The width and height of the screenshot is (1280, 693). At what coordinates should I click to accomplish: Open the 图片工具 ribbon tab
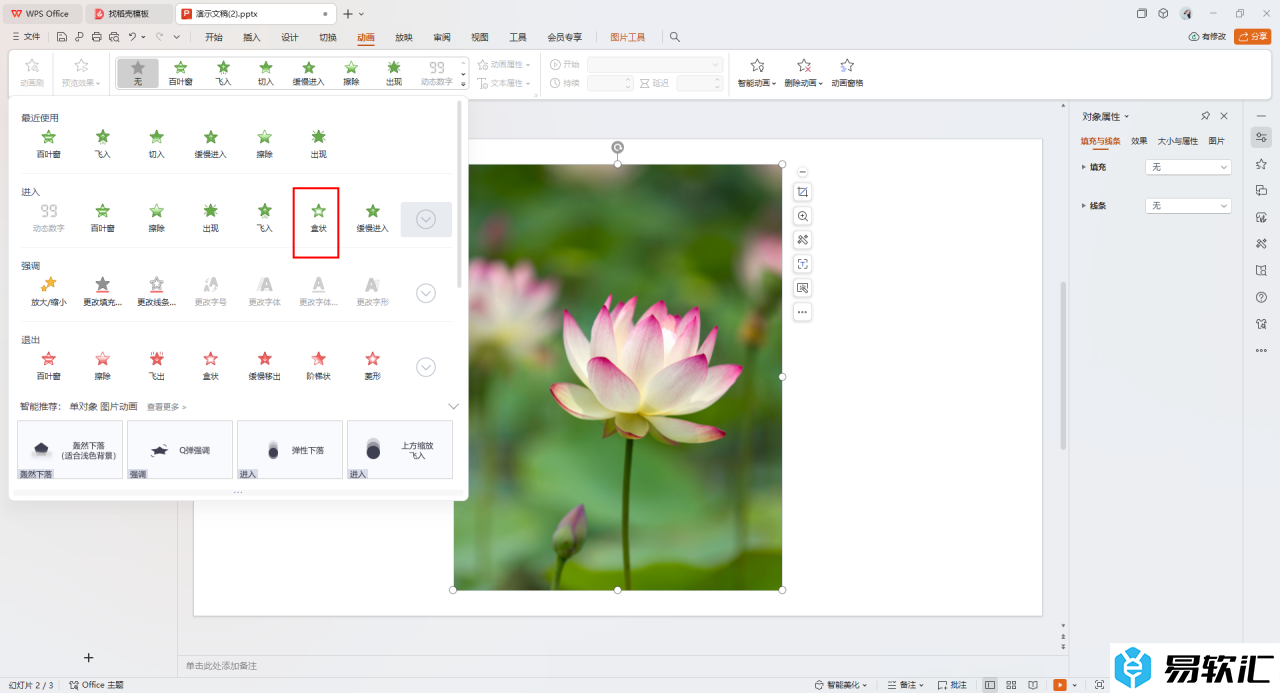pos(628,37)
